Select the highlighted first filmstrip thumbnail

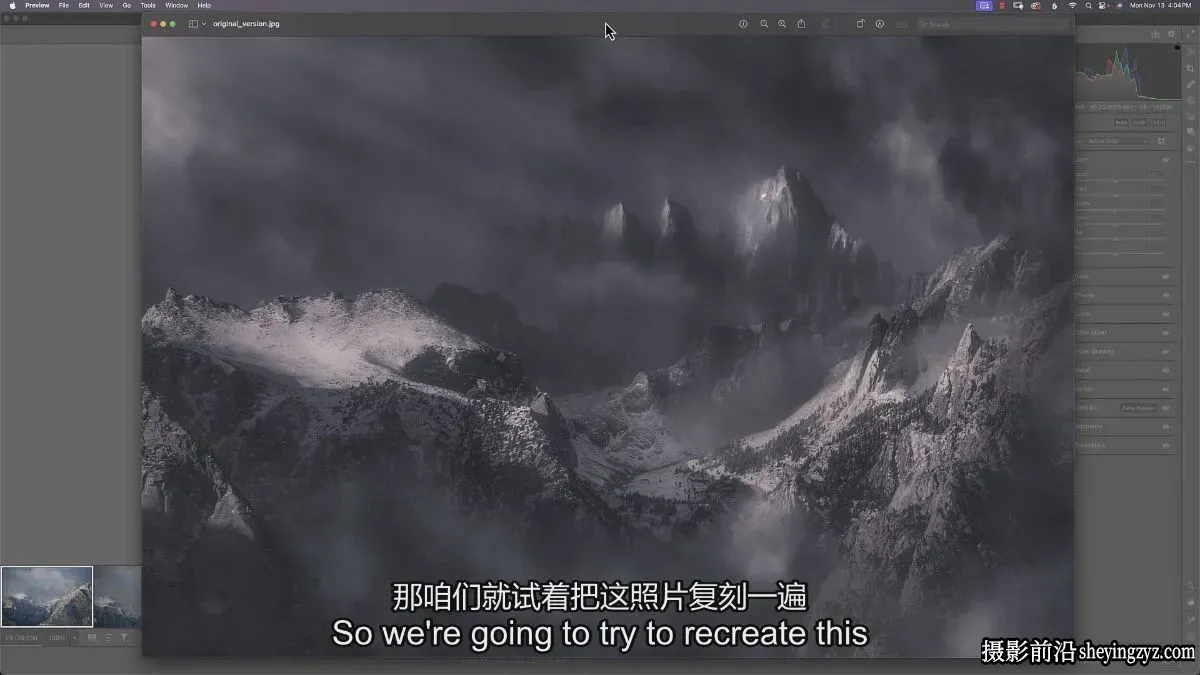[47, 597]
